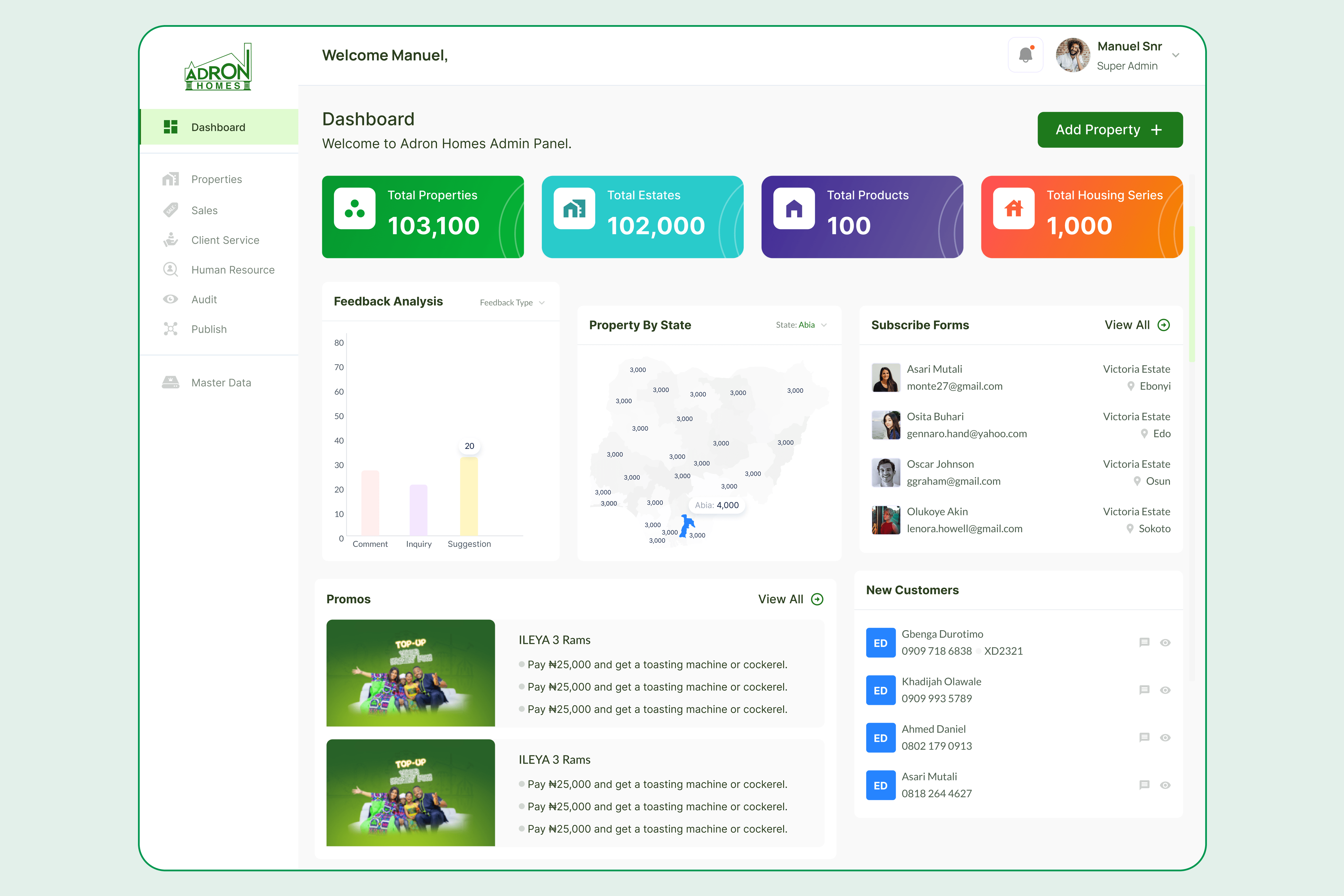Image resolution: width=1344 pixels, height=896 pixels.
Task: View details eye icon for Khadijah Olawale
Action: pyautogui.click(x=1165, y=690)
